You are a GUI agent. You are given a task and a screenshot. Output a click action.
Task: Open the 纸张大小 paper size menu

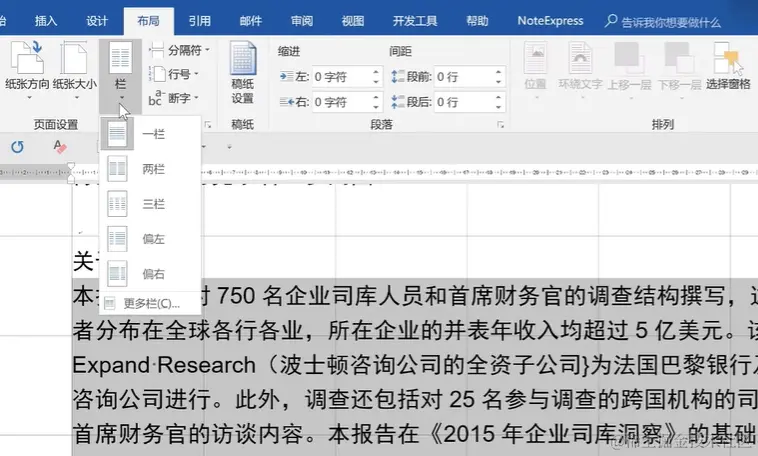point(74,70)
